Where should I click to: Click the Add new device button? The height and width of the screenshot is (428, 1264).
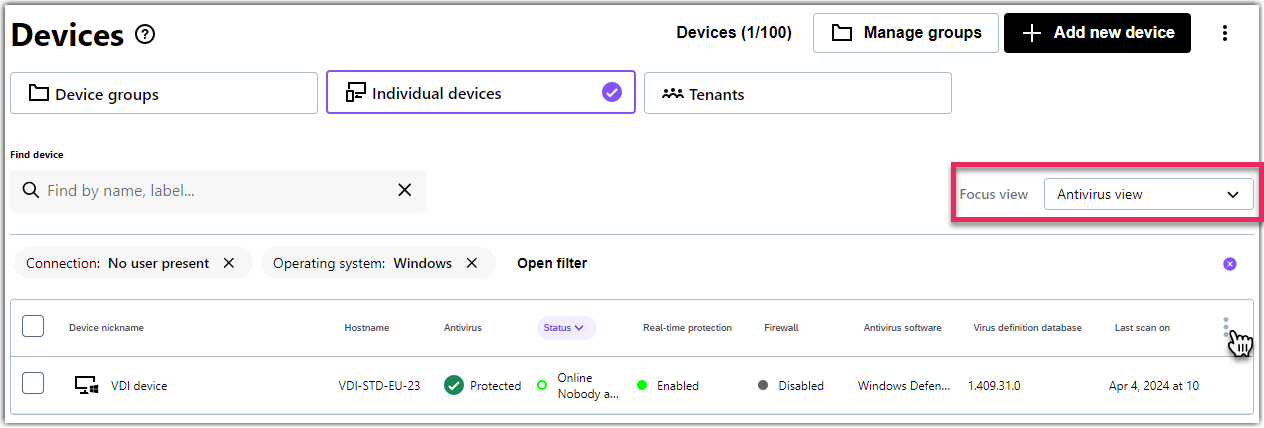(1098, 33)
